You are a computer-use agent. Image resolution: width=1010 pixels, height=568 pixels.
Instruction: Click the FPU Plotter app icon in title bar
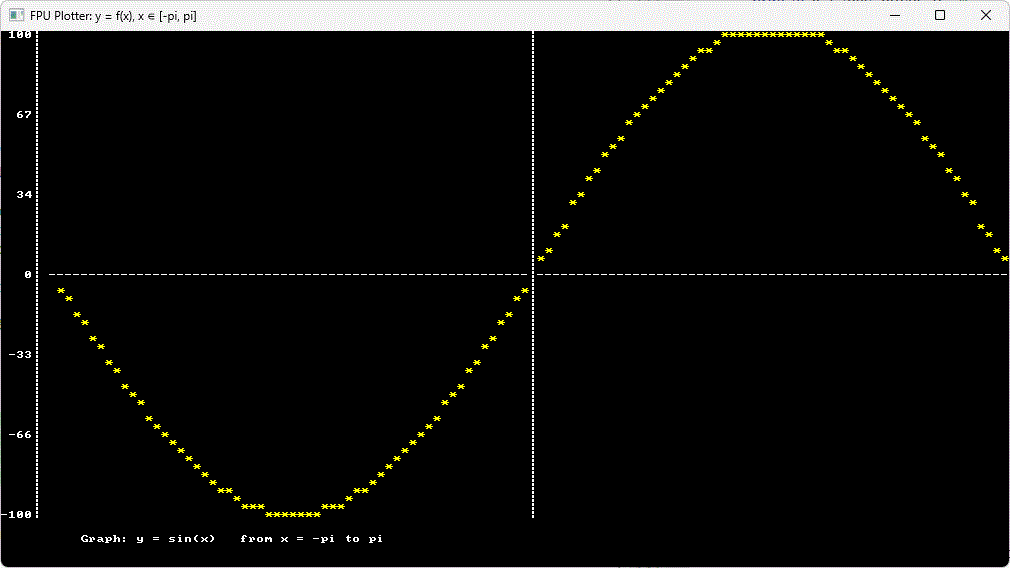[x=17, y=15]
